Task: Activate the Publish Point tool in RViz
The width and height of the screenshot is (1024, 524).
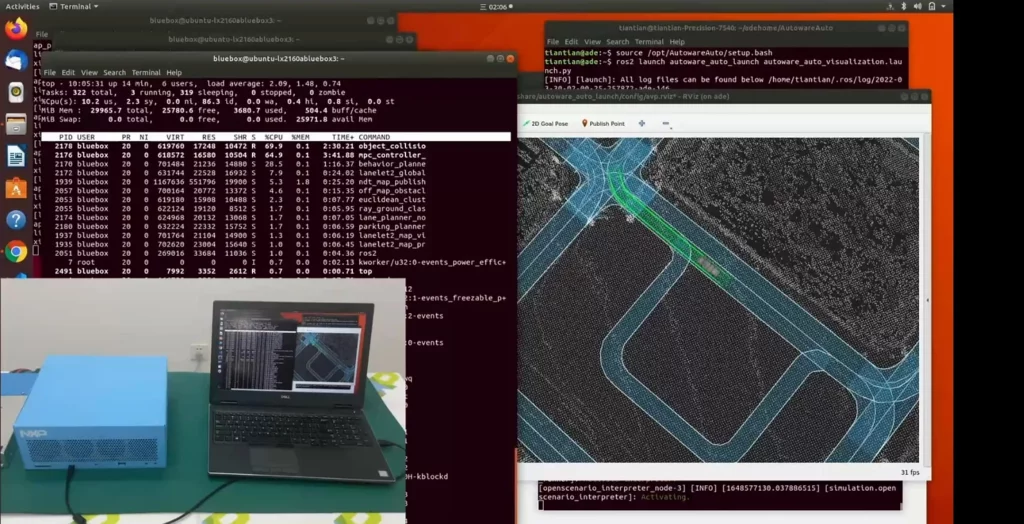Action: click(602, 123)
